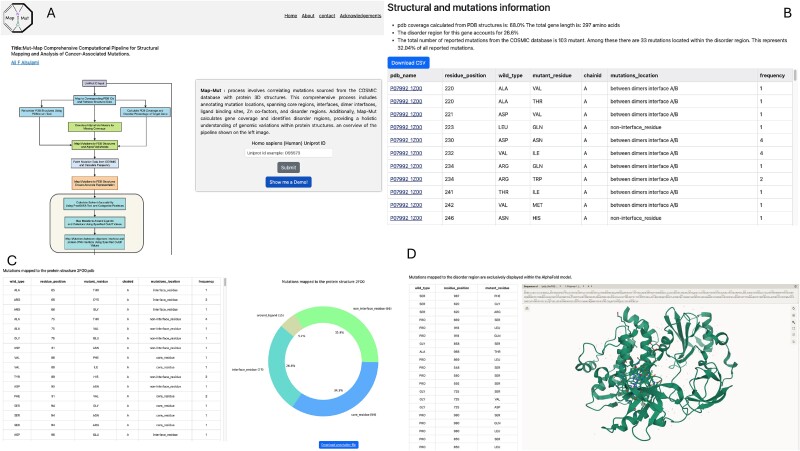Click the blue download button beneath the donut chart
This screenshot has height=451, width=800.
click(x=339, y=445)
